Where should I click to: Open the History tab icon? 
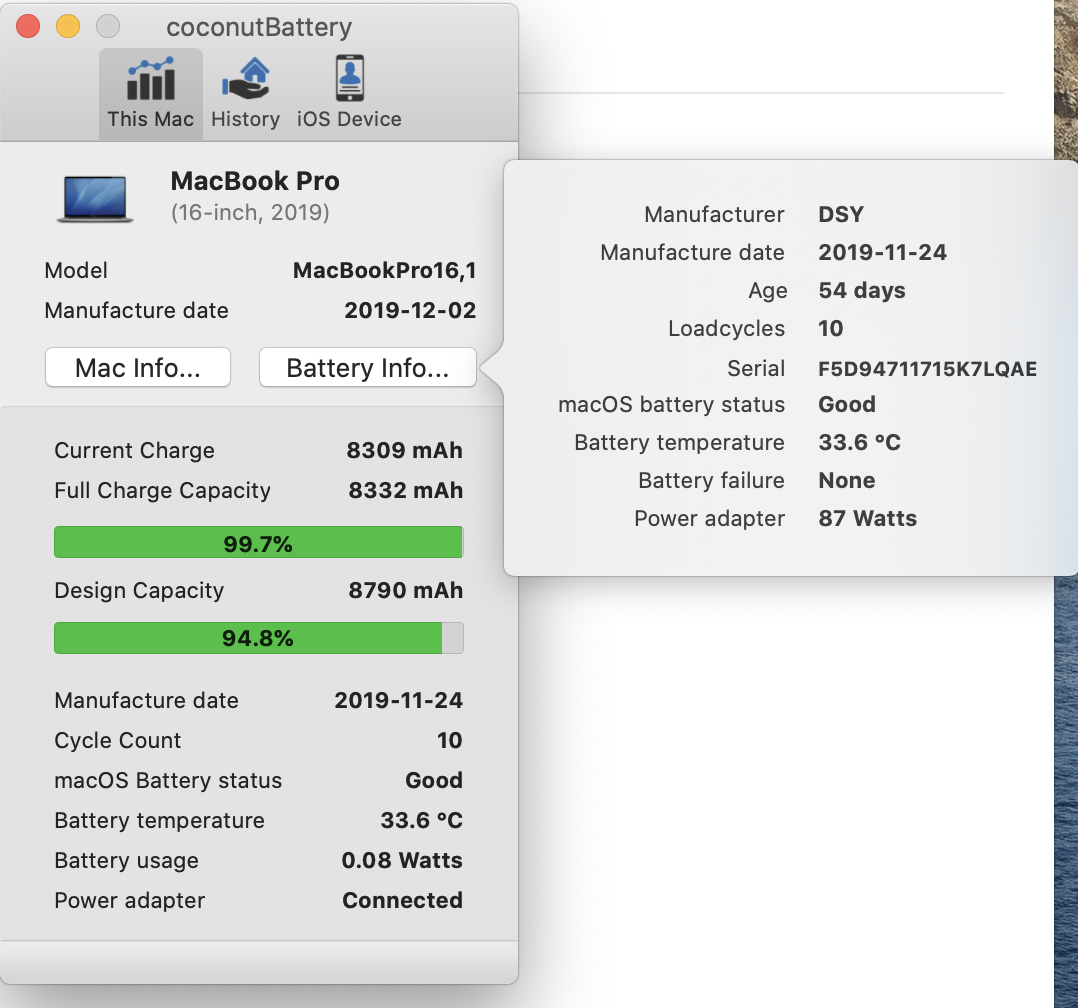tap(245, 78)
